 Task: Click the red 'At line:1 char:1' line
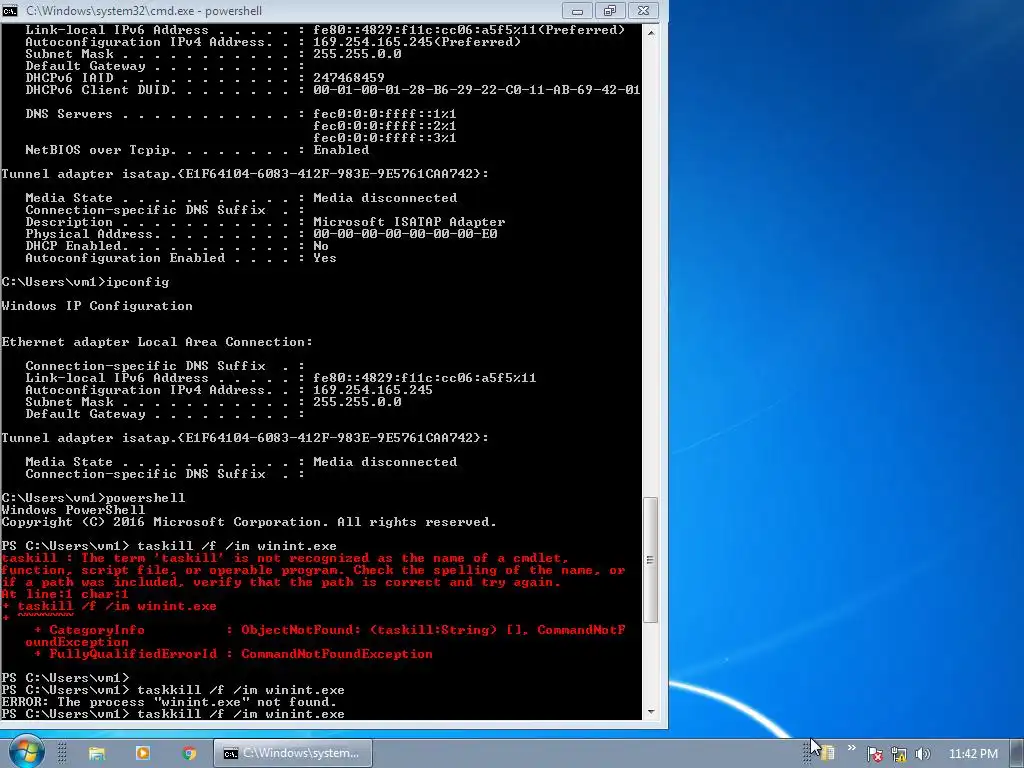click(65, 594)
